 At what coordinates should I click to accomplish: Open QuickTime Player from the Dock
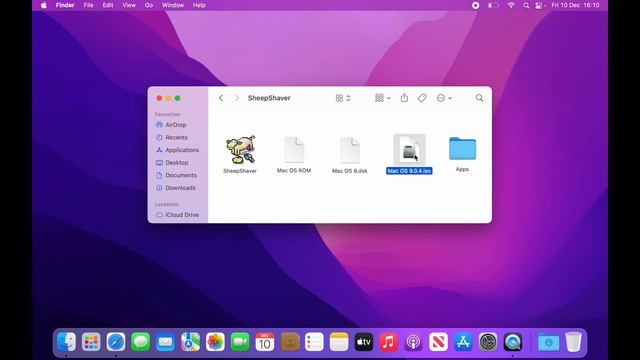513,342
